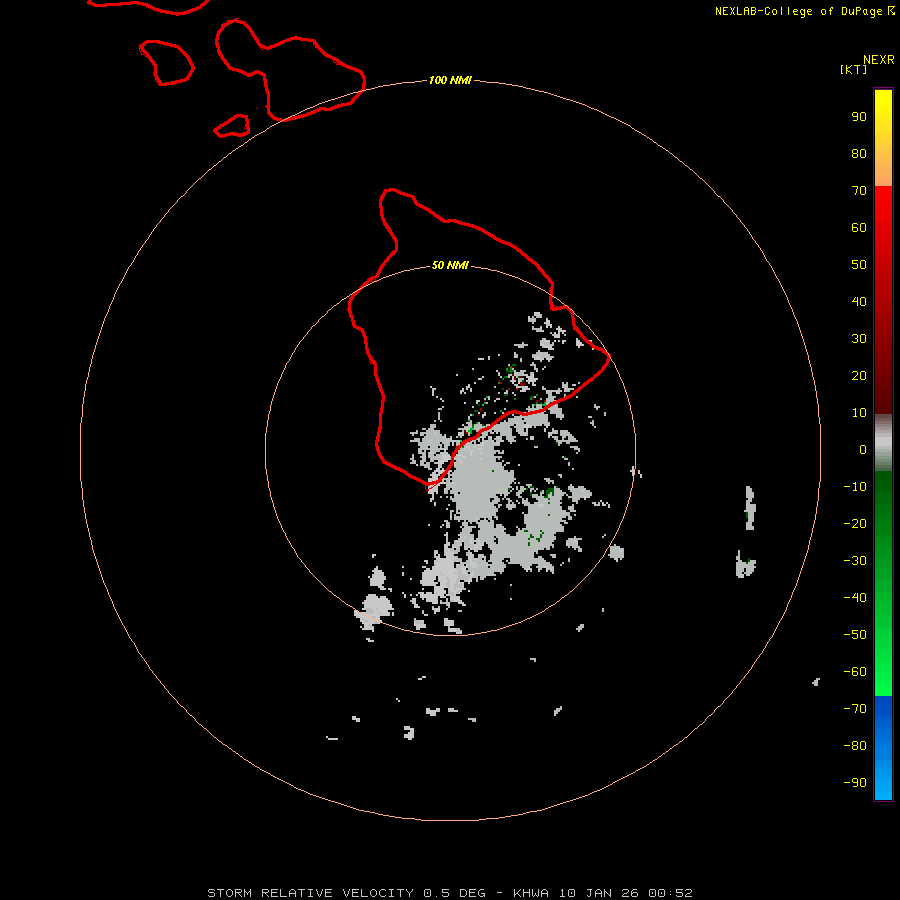Click the 100 NMI range ring label
Viewport: 900px width, 900px height.
pos(450,80)
